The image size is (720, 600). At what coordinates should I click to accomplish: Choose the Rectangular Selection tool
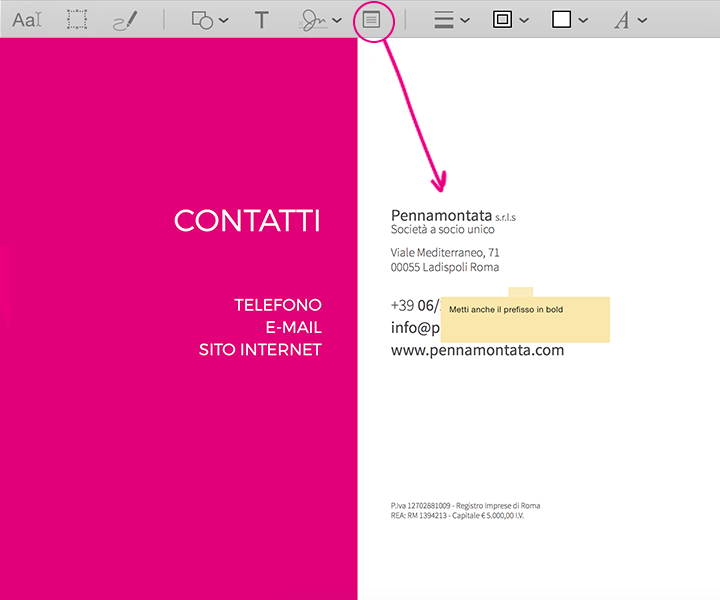point(77,20)
